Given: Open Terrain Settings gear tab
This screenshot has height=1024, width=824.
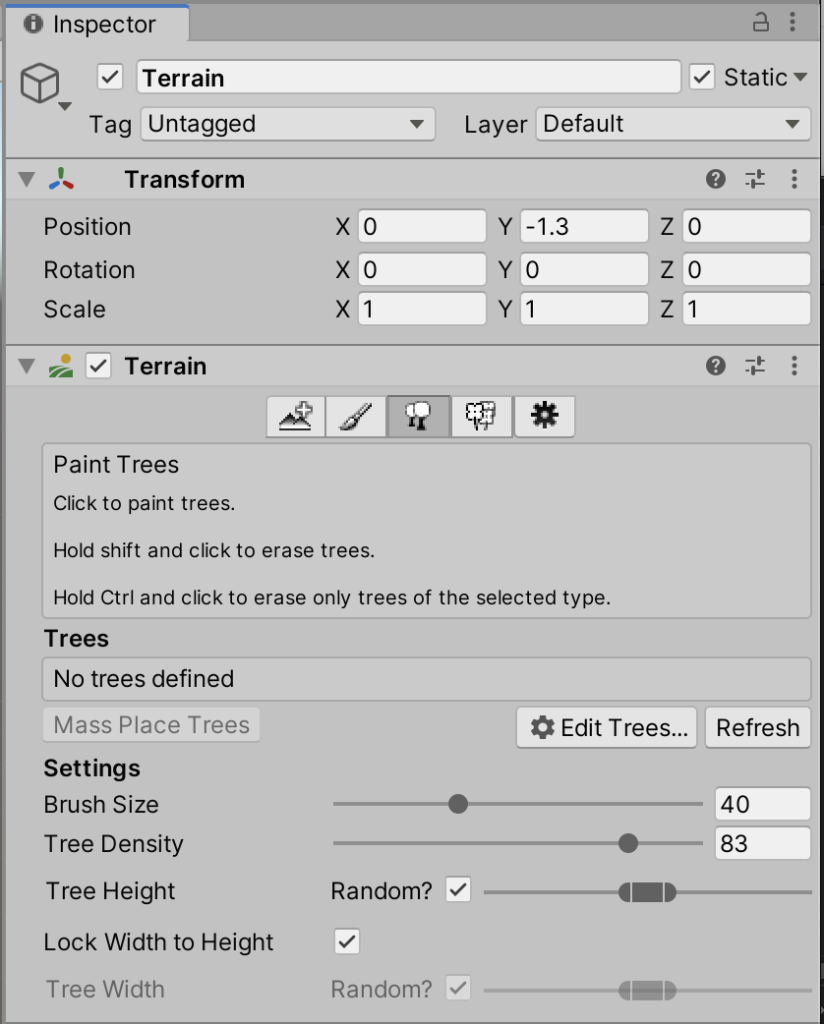Looking at the screenshot, I should coord(544,417).
